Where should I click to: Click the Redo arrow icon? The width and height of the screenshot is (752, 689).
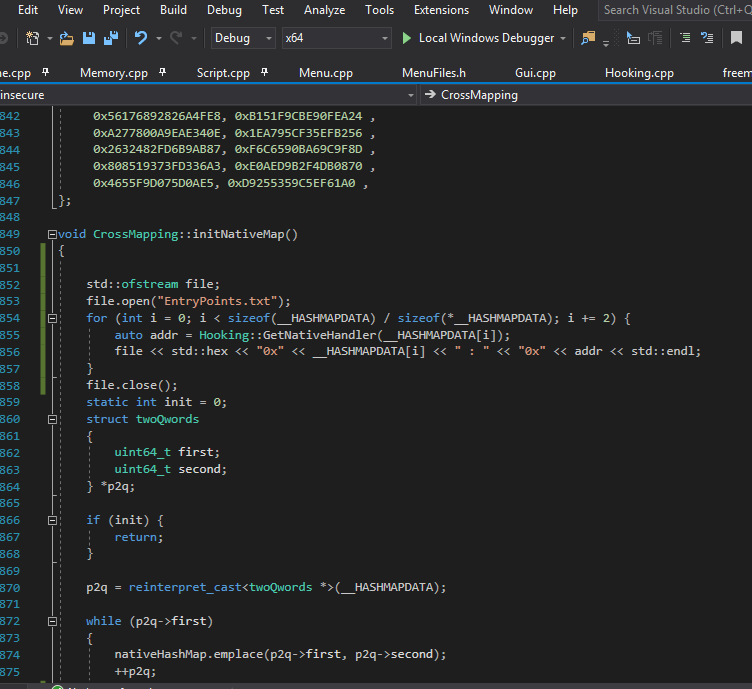click(177, 39)
